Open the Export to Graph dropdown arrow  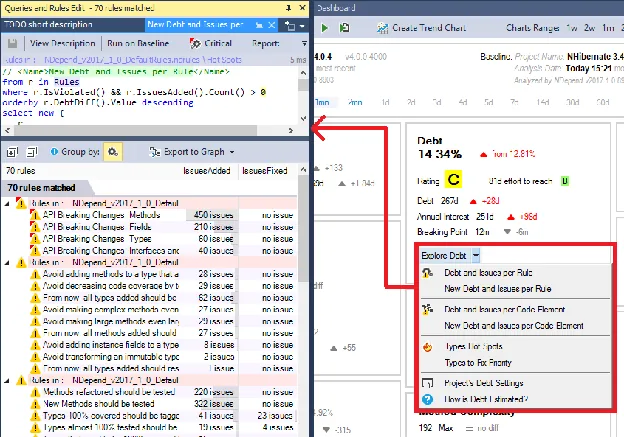[232, 152]
